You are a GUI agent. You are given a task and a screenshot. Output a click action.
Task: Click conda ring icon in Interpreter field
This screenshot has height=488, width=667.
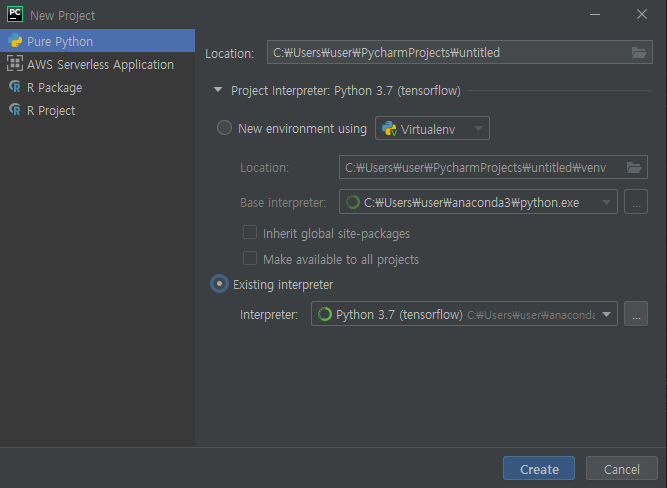click(x=325, y=314)
